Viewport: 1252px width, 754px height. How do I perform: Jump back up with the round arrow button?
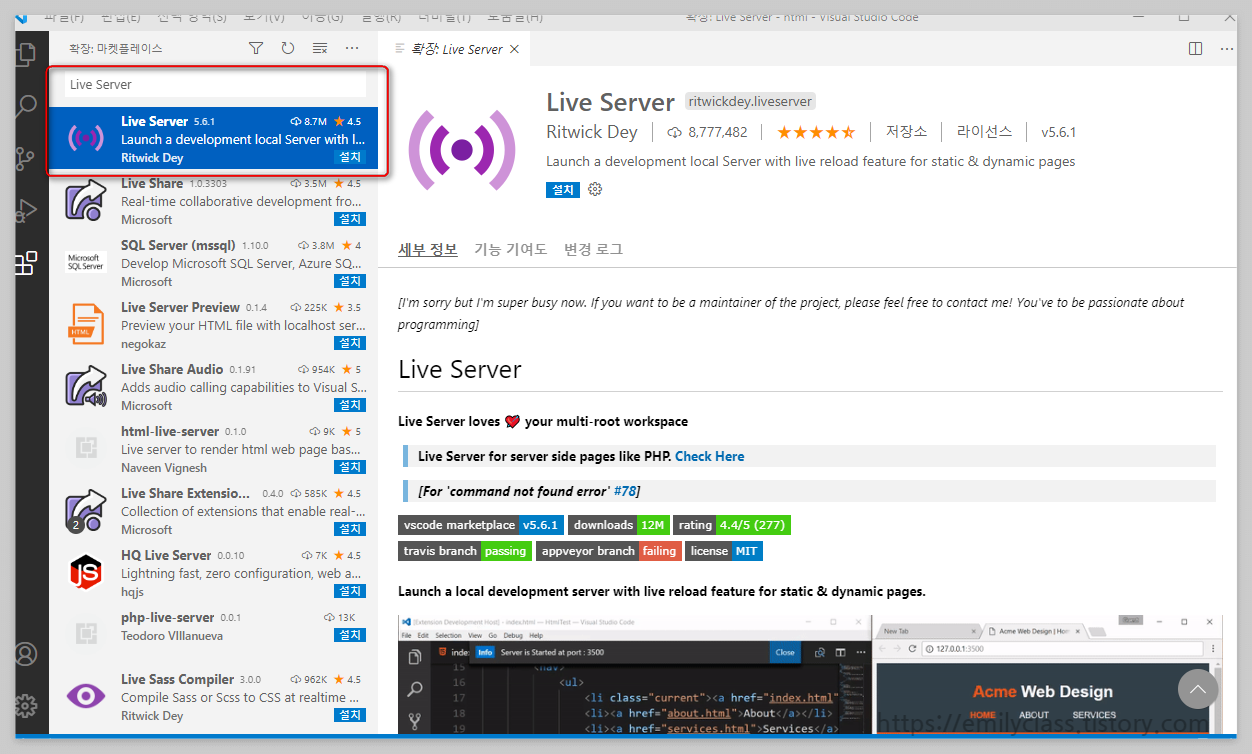pos(1198,689)
